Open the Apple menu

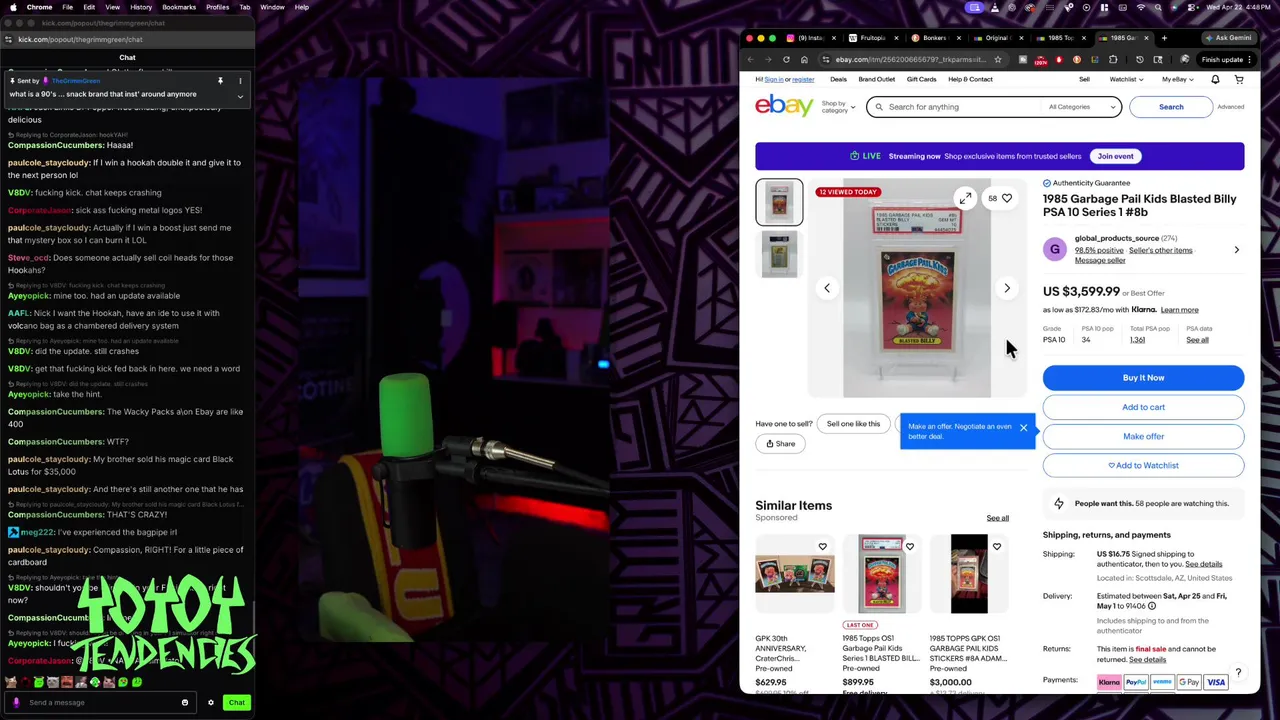[x=13, y=7]
